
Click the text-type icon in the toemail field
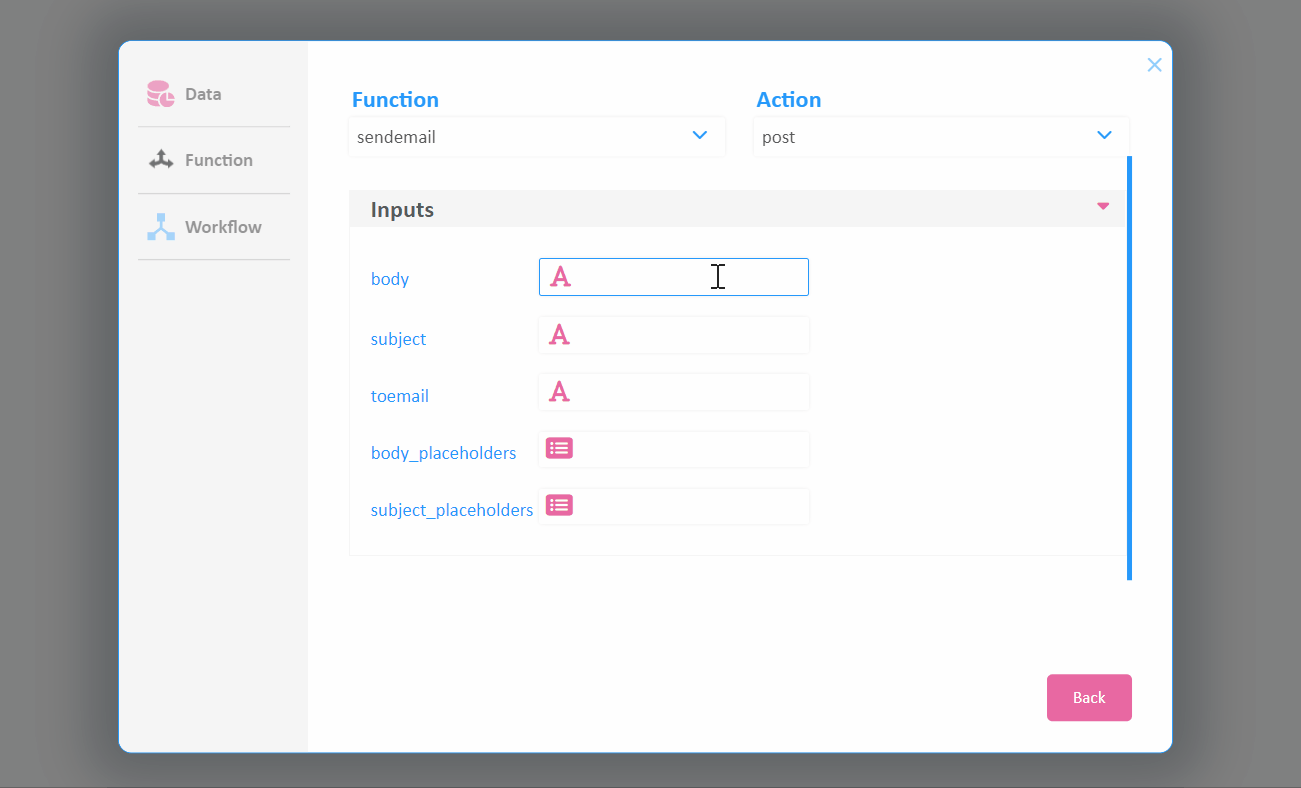pyautogui.click(x=560, y=392)
